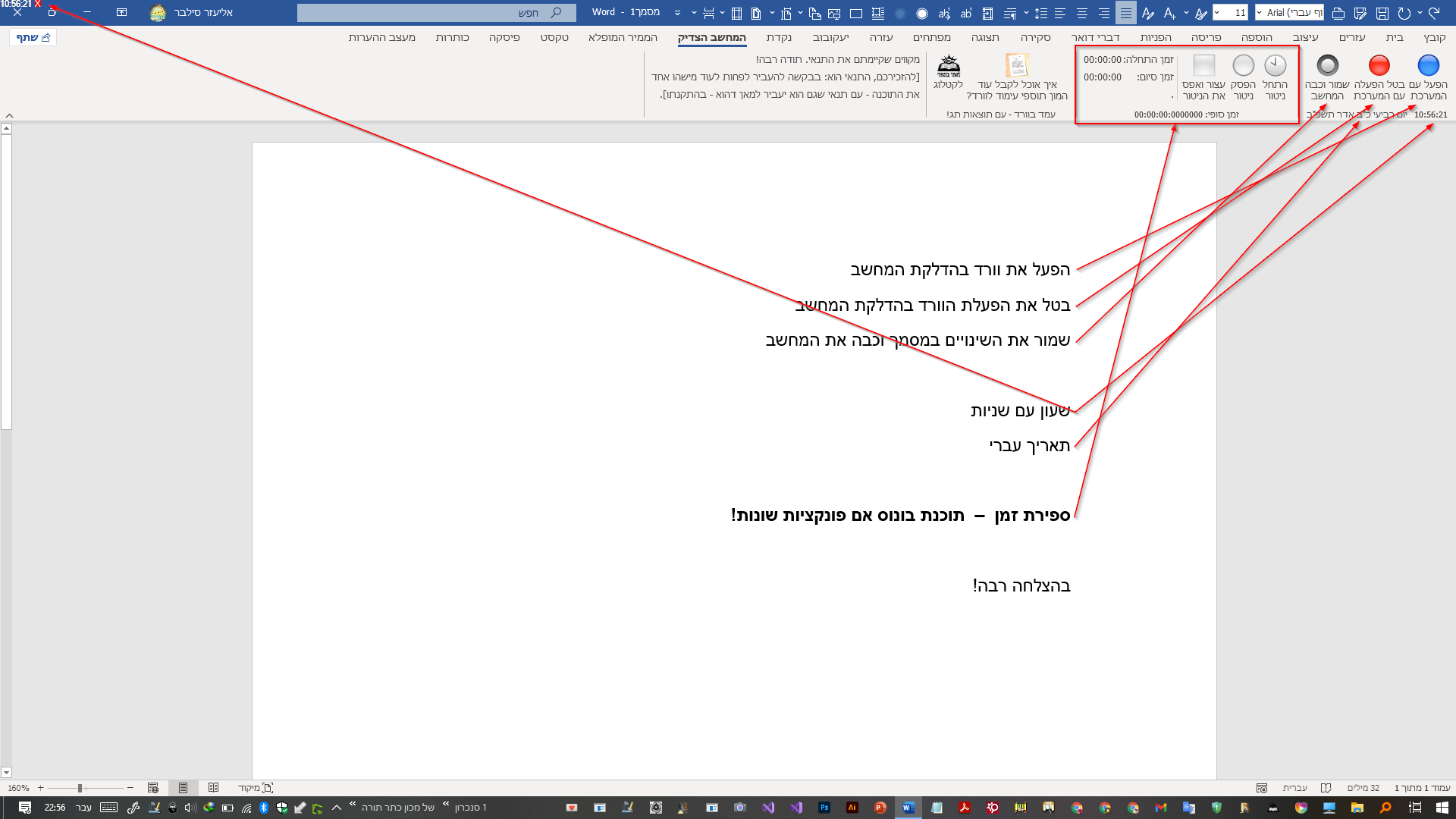Click the save icon in the quick access toolbar
1456x819 pixels.
click(x=1382, y=13)
